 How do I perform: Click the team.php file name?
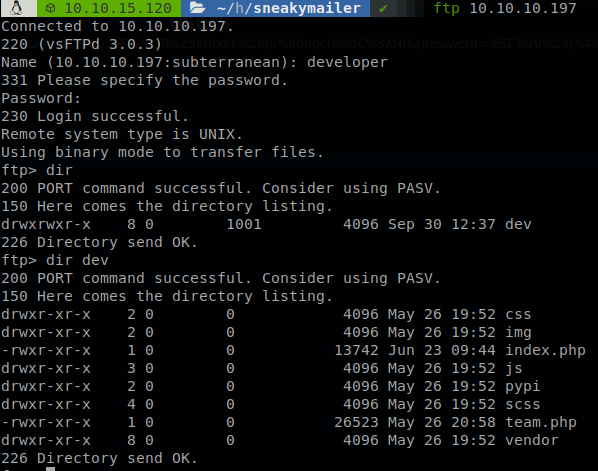[x=541, y=422]
